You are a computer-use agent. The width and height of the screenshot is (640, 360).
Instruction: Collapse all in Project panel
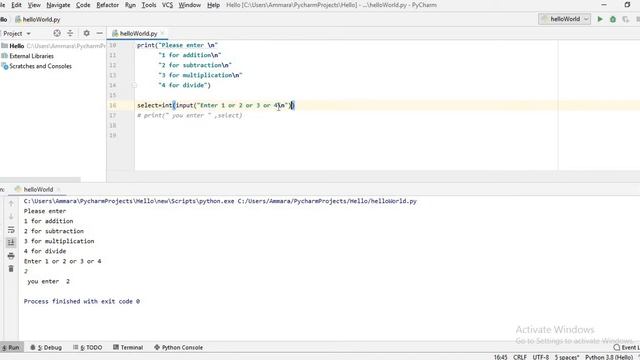click(70, 33)
